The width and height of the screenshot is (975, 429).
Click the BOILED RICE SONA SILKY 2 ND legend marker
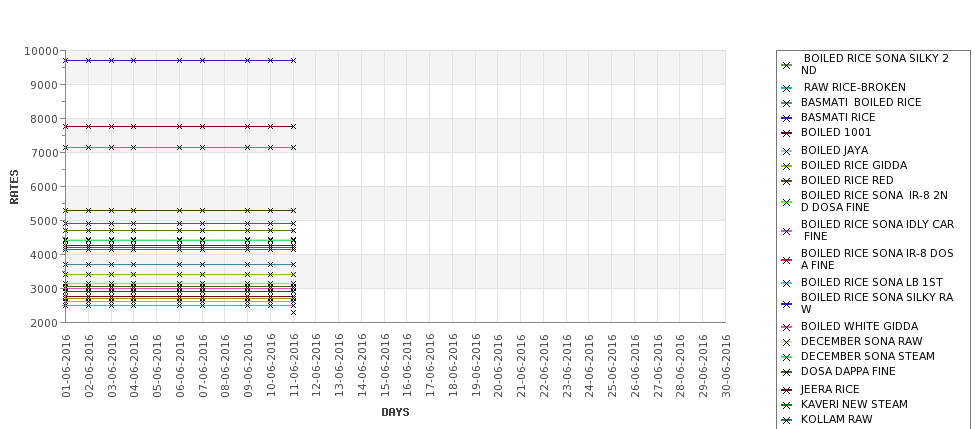787,65
